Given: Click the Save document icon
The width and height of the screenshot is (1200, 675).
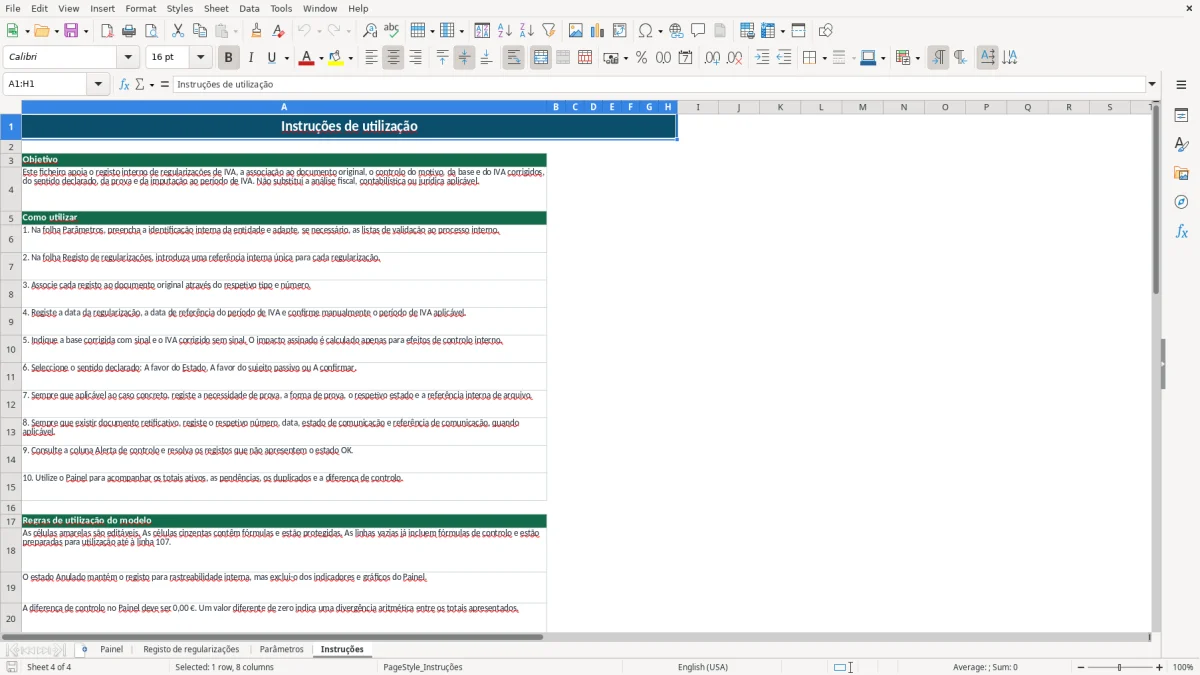Looking at the screenshot, I should (x=70, y=31).
